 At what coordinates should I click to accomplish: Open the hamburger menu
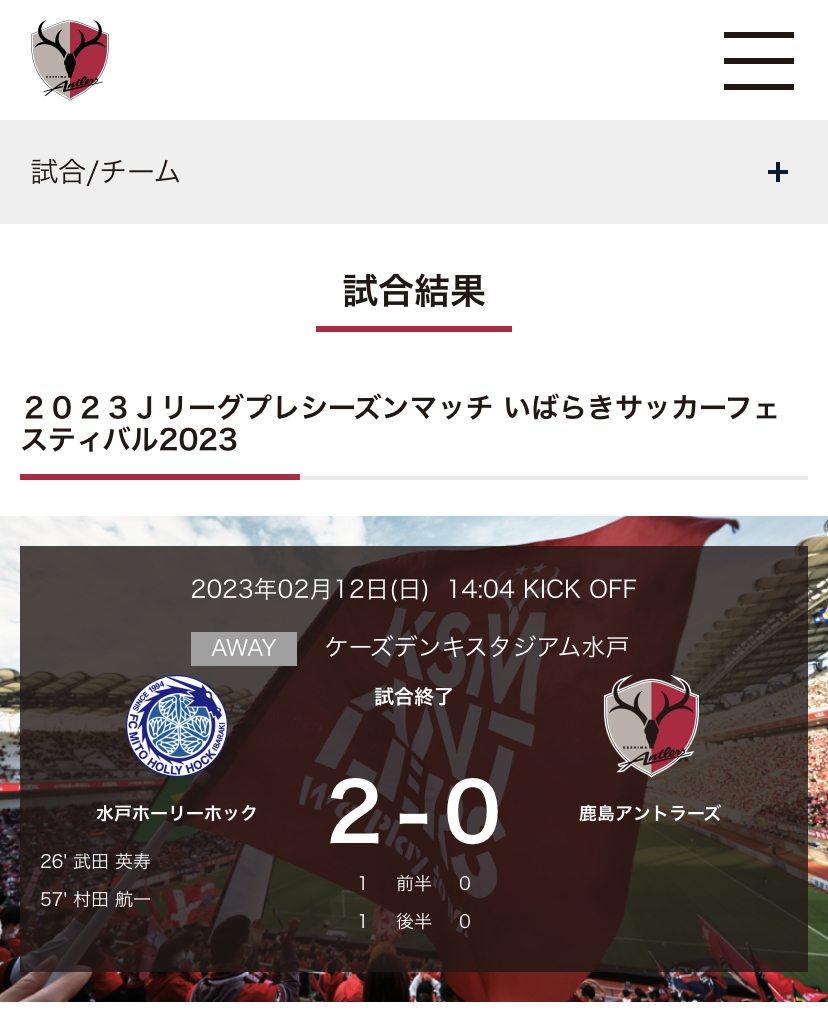(758, 61)
